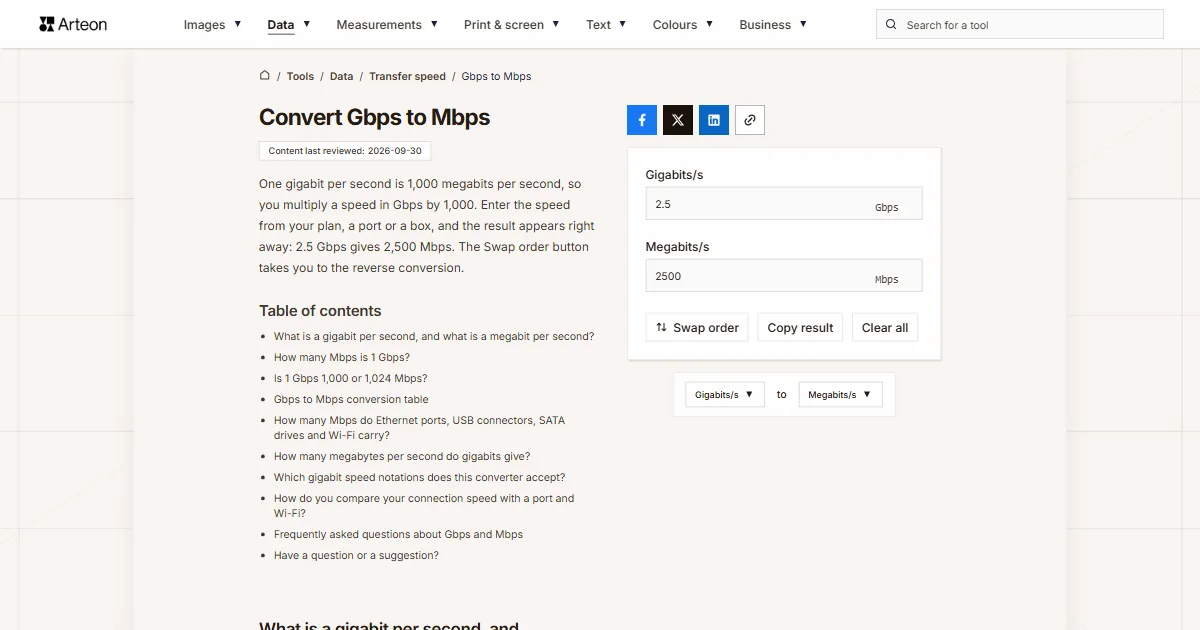Jump to 'What is a gigabit per second' section
Image resolution: width=1200 pixels, height=630 pixels.
[x=434, y=336]
